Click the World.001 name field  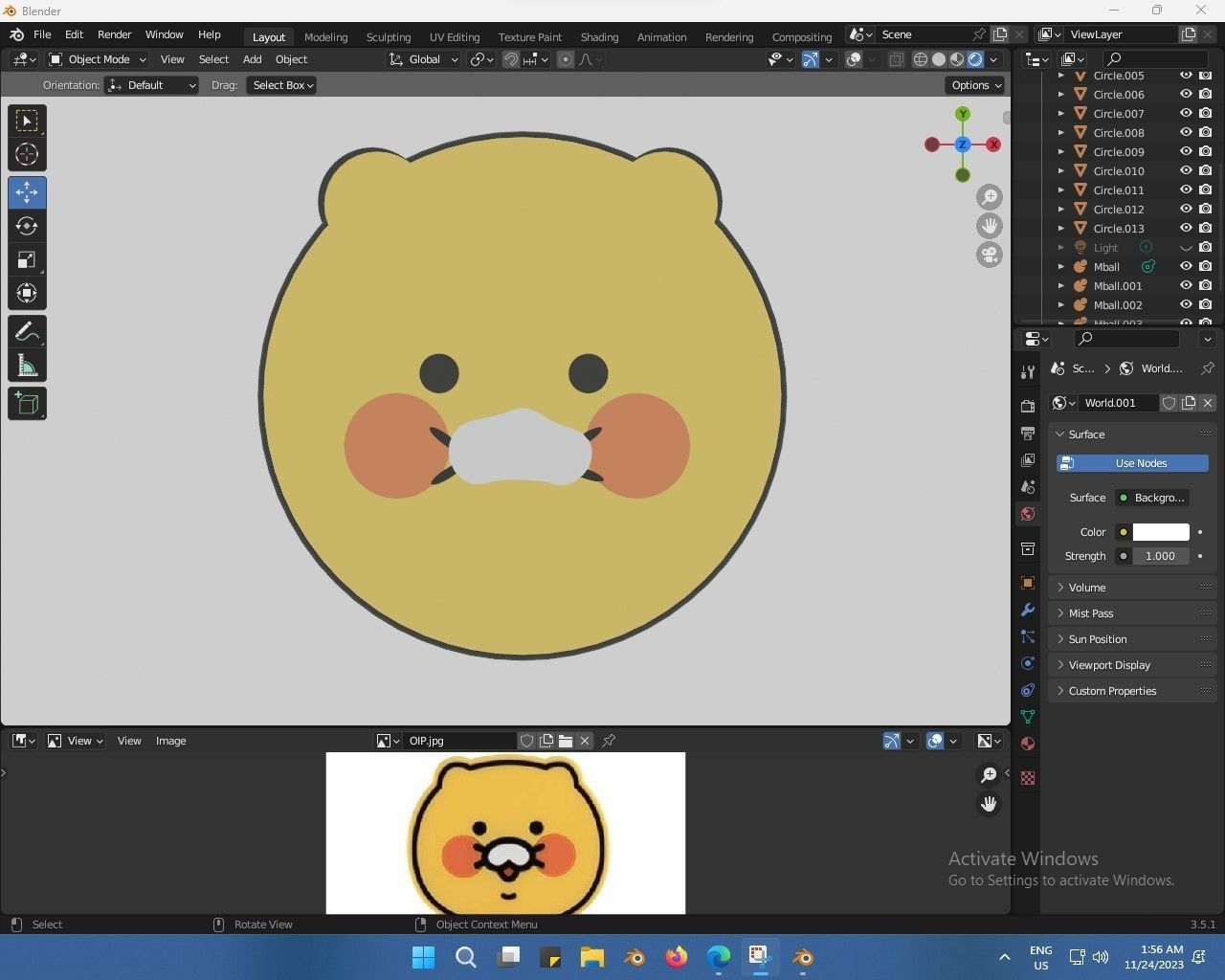1120,403
